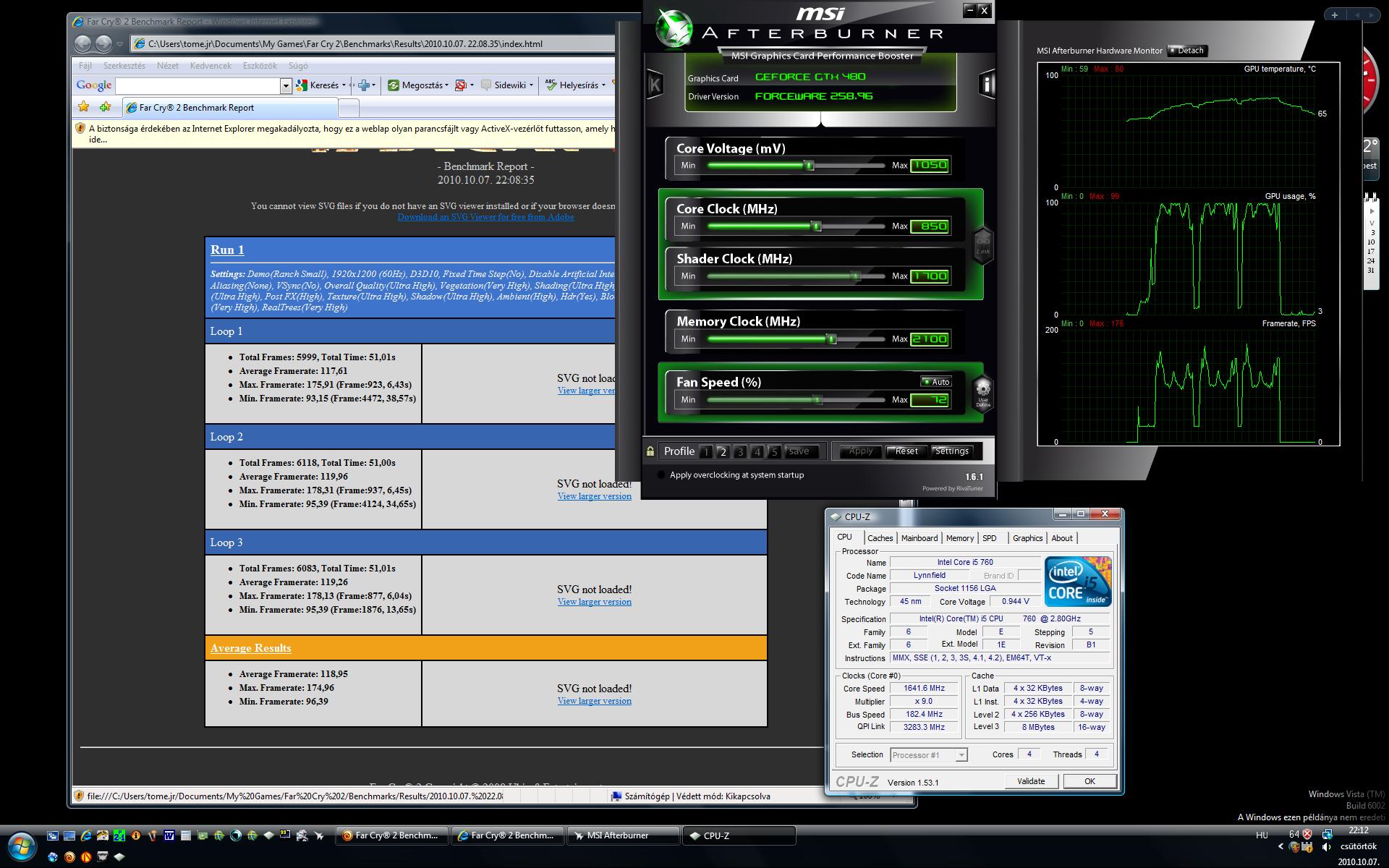Image resolution: width=1389 pixels, height=868 pixels.
Task: Click the Show Desktop Quick Launch icon
Action: (x=69, y=835)
